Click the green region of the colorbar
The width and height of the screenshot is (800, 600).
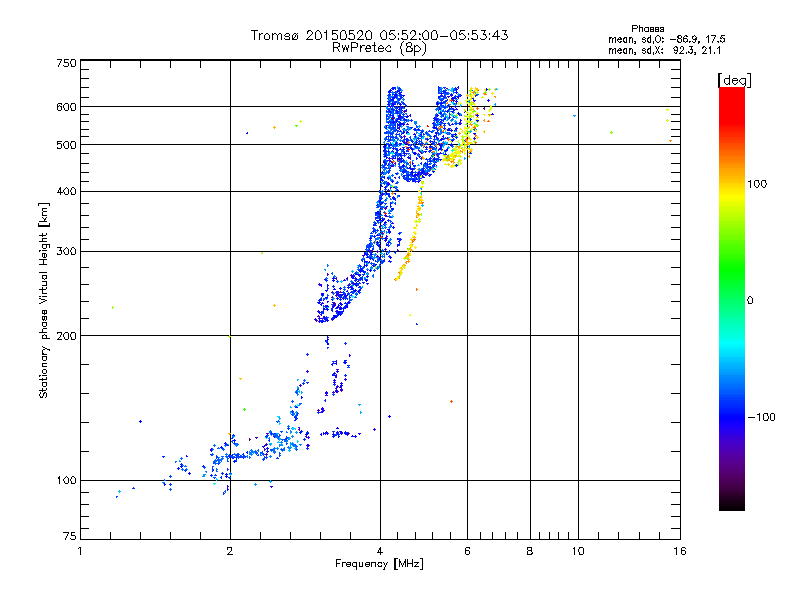pyautogui.click(x=732, y=270)
